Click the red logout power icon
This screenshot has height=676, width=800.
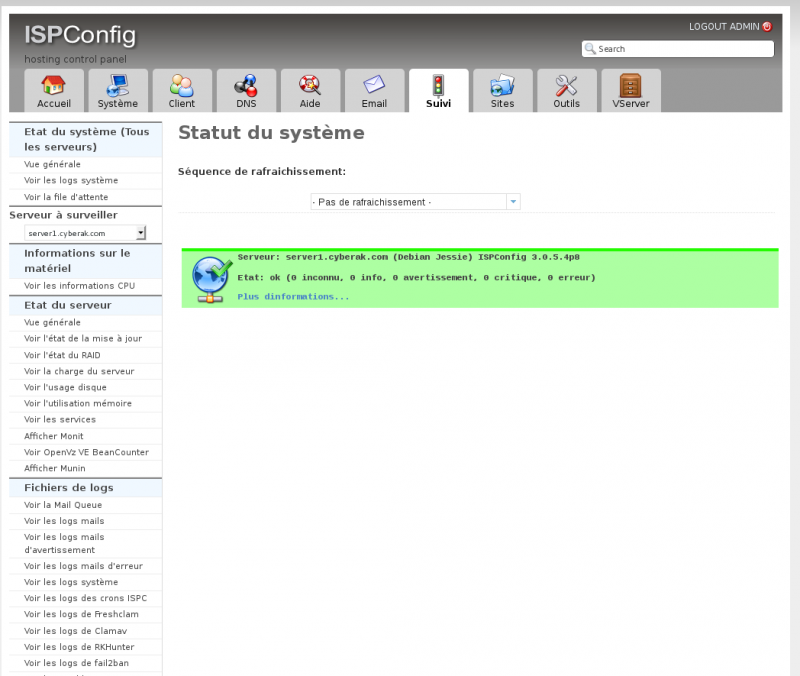coord(767,27)
